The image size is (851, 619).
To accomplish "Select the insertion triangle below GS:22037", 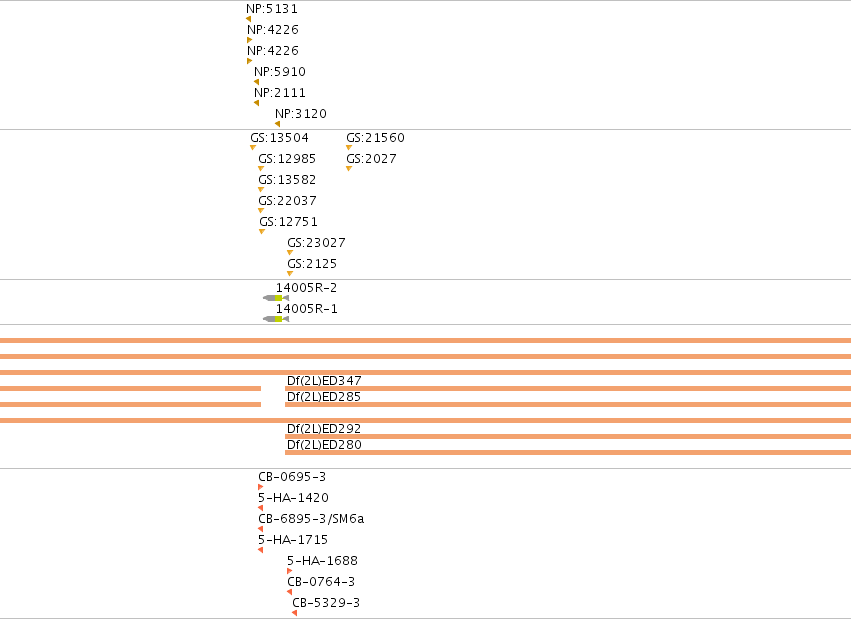I will pyautogui.click(x=261, y=210).
